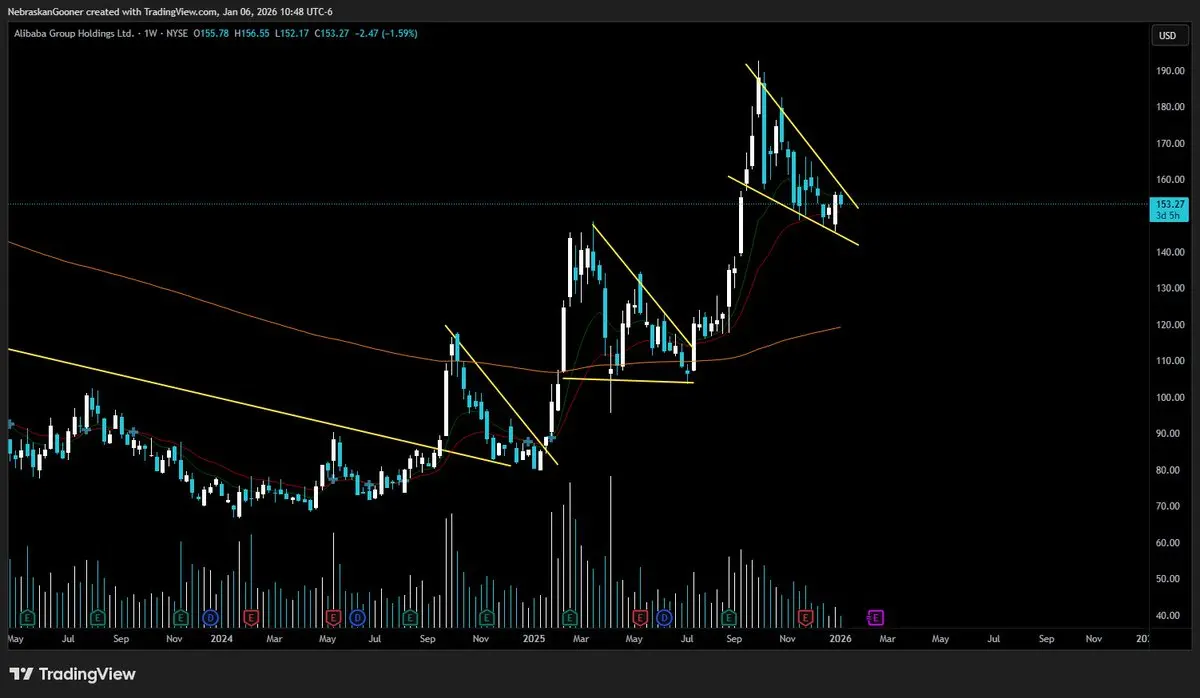Click the 190.00 price axis label
The image size is (1200, 698).
[1171, 71]
